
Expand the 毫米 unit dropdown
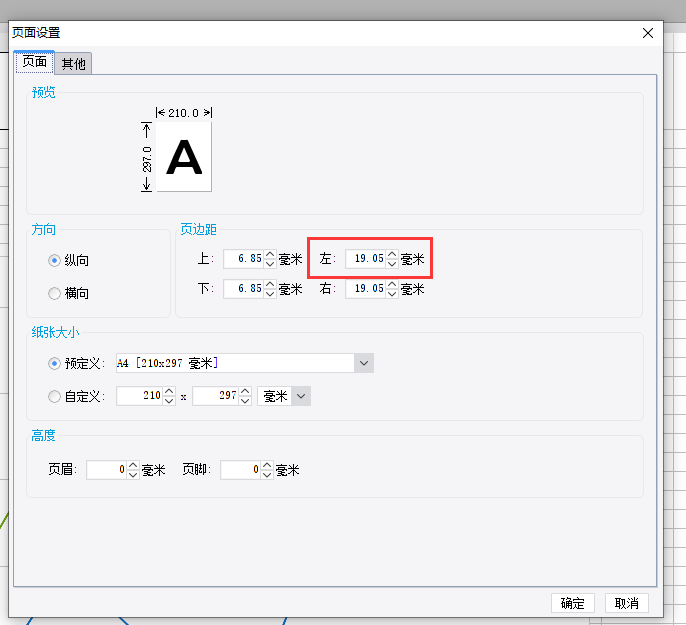pos(301,396)
